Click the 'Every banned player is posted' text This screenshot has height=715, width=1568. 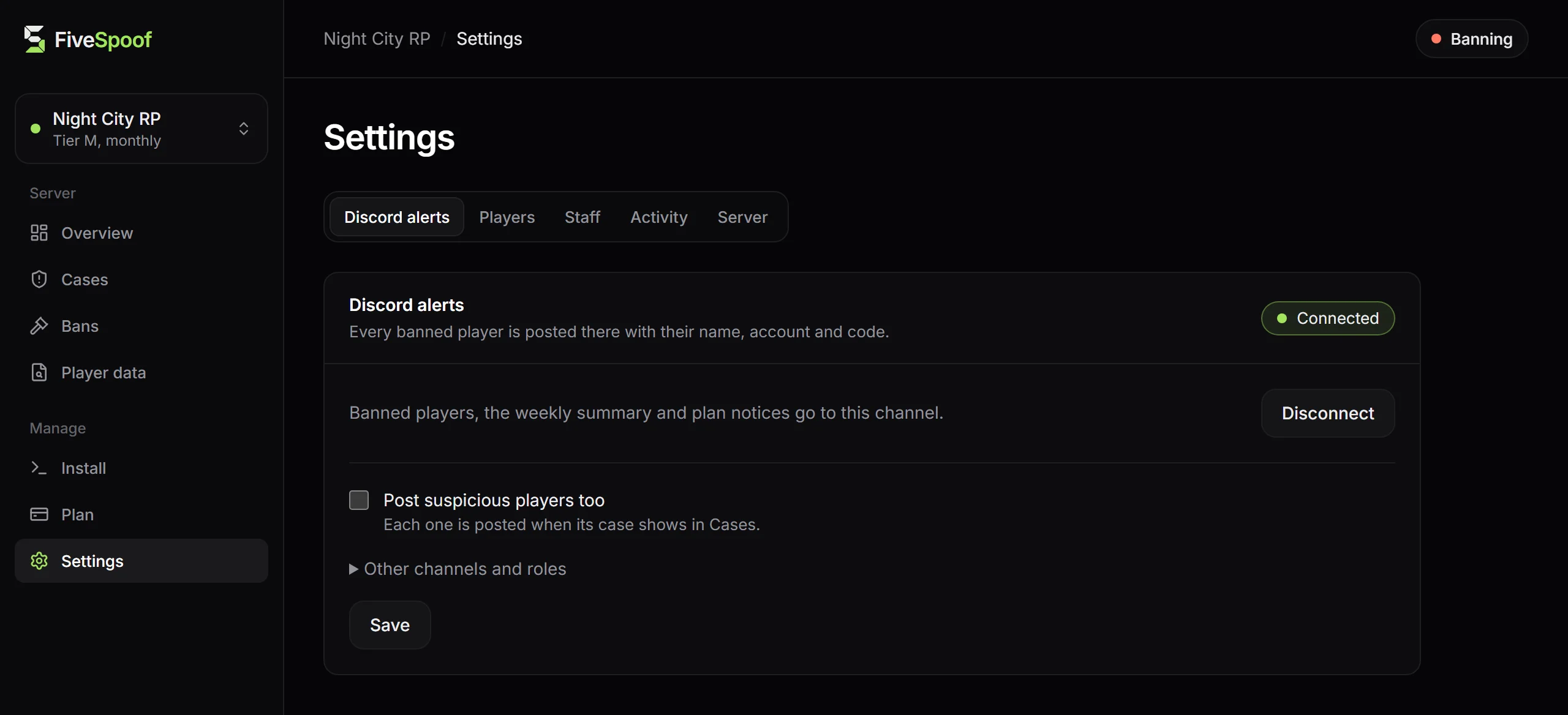point(619,331)
